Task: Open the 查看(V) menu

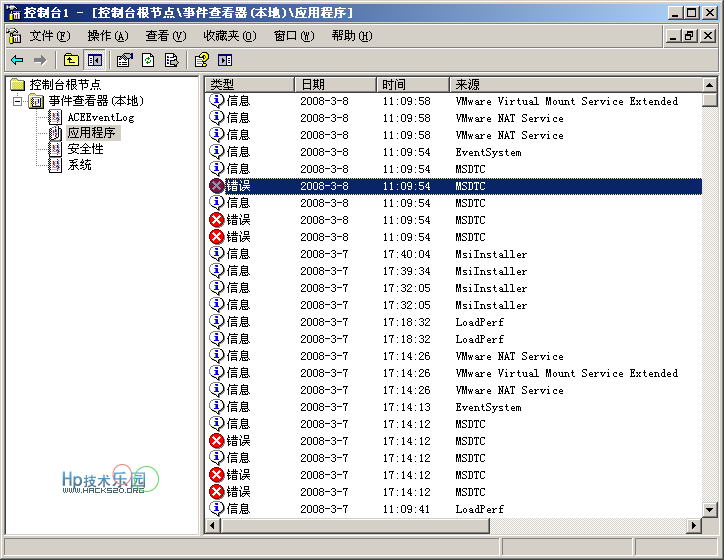Action: coord(166,36)
